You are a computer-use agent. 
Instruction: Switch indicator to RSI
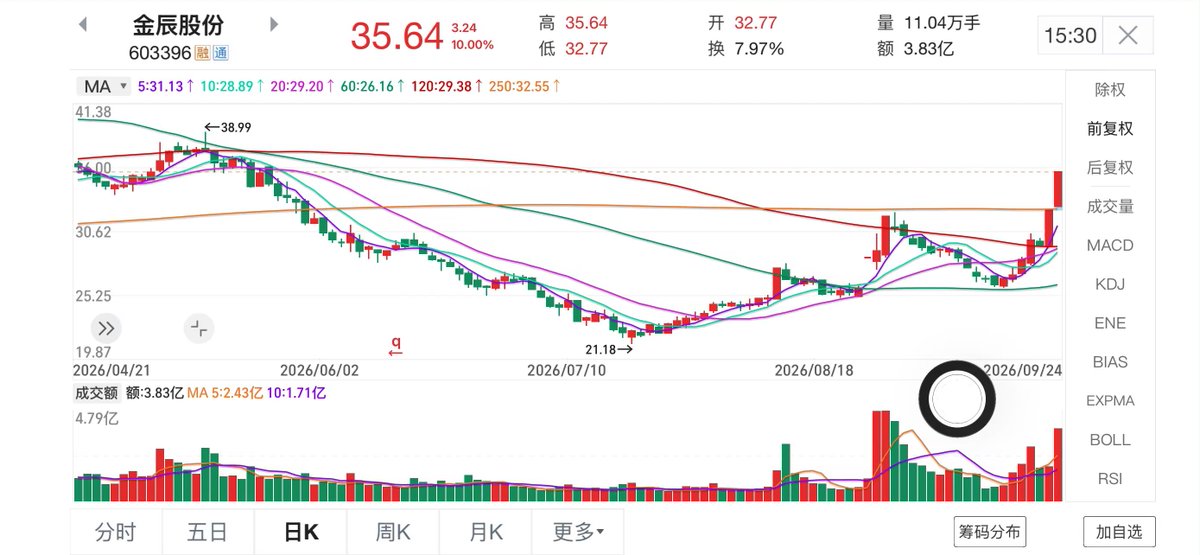pos(1110,479)
